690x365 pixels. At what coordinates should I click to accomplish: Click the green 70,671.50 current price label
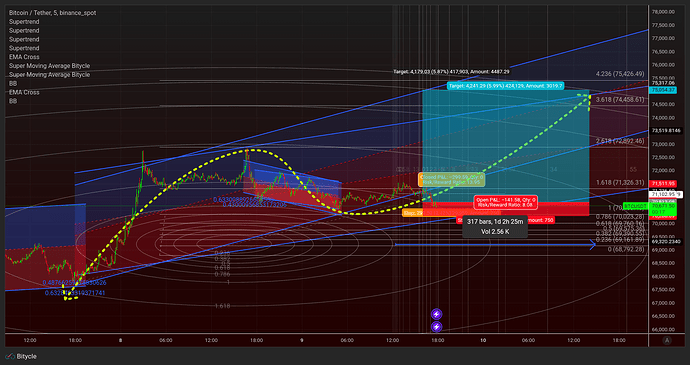[664, 206]
